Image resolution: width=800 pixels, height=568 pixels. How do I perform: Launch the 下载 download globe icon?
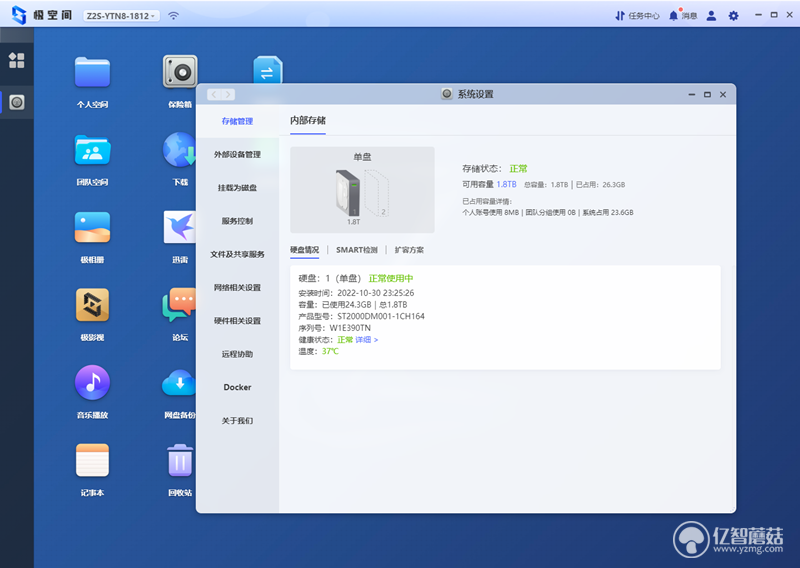179,150
